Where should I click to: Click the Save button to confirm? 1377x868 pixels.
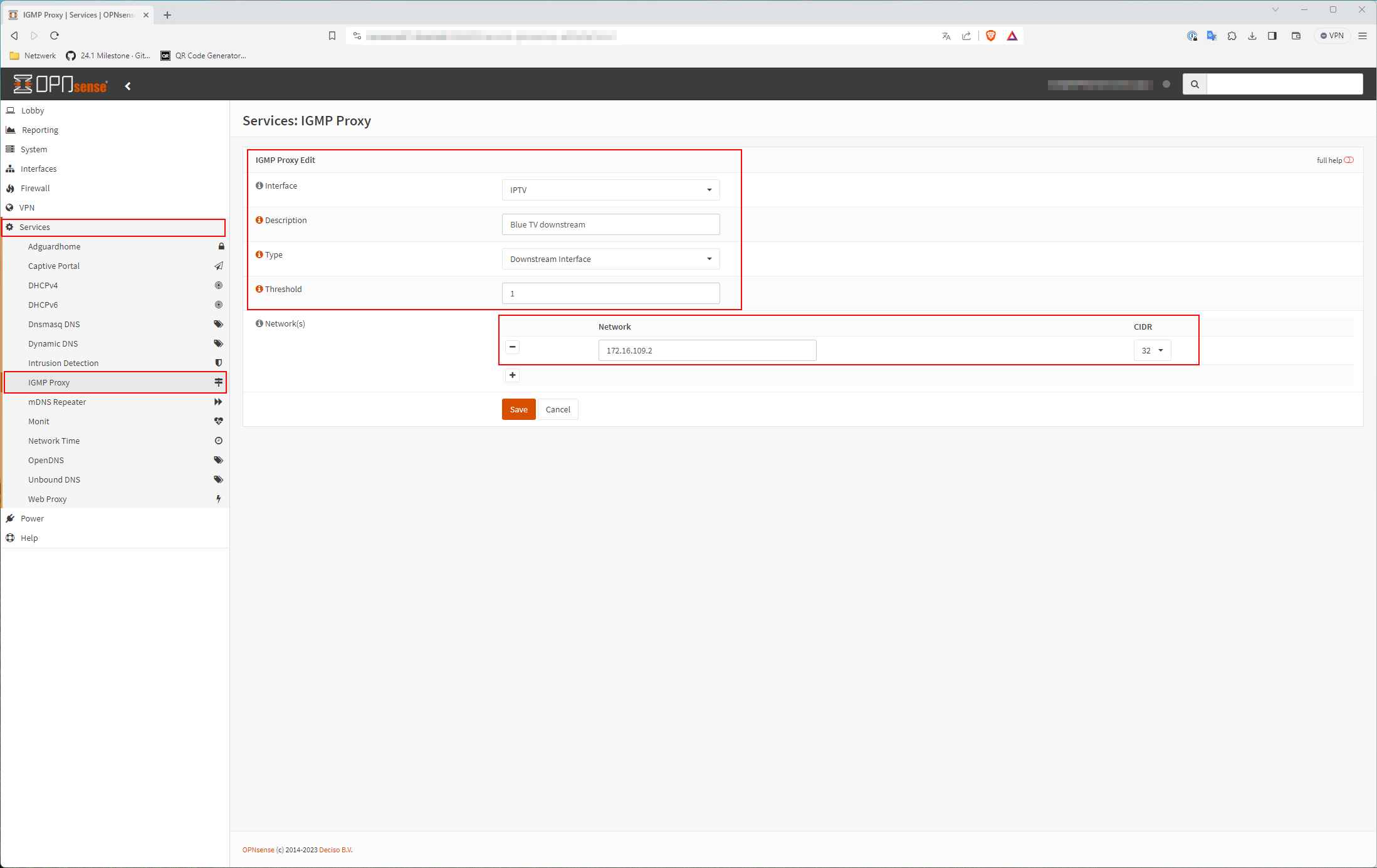pos(518,409)
